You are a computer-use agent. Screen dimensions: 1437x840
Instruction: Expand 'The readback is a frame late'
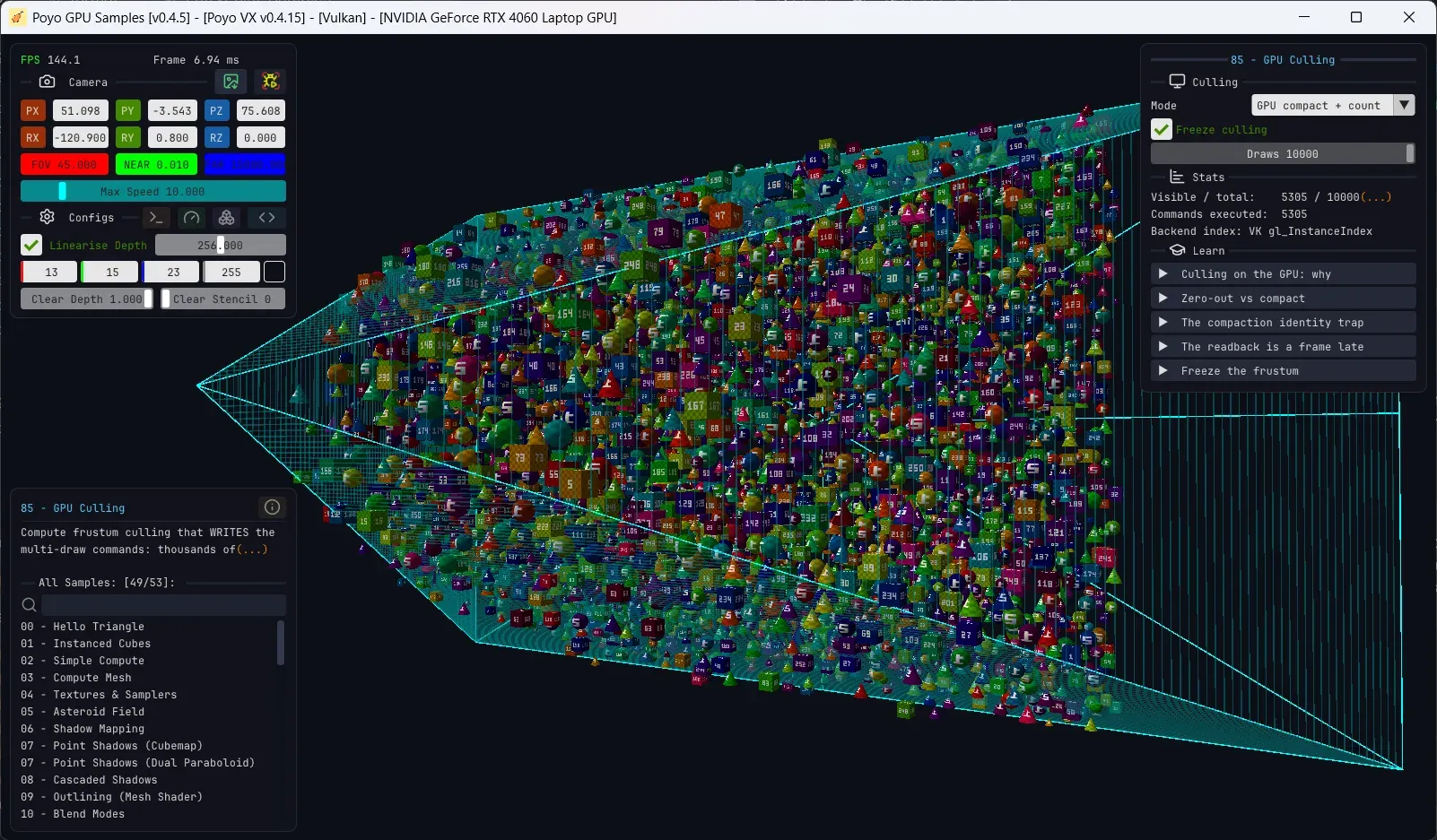tap(1283, 346)
